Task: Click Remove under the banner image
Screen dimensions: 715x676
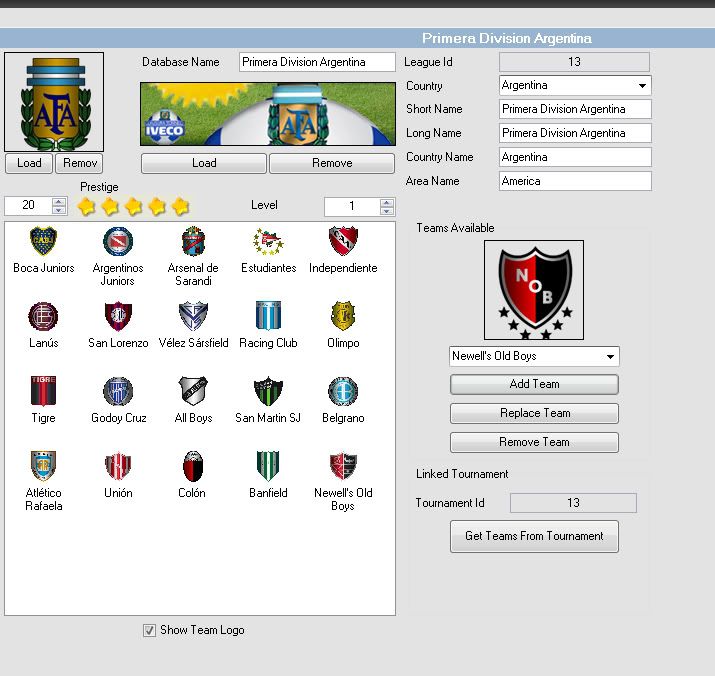Action: point(332,163)
